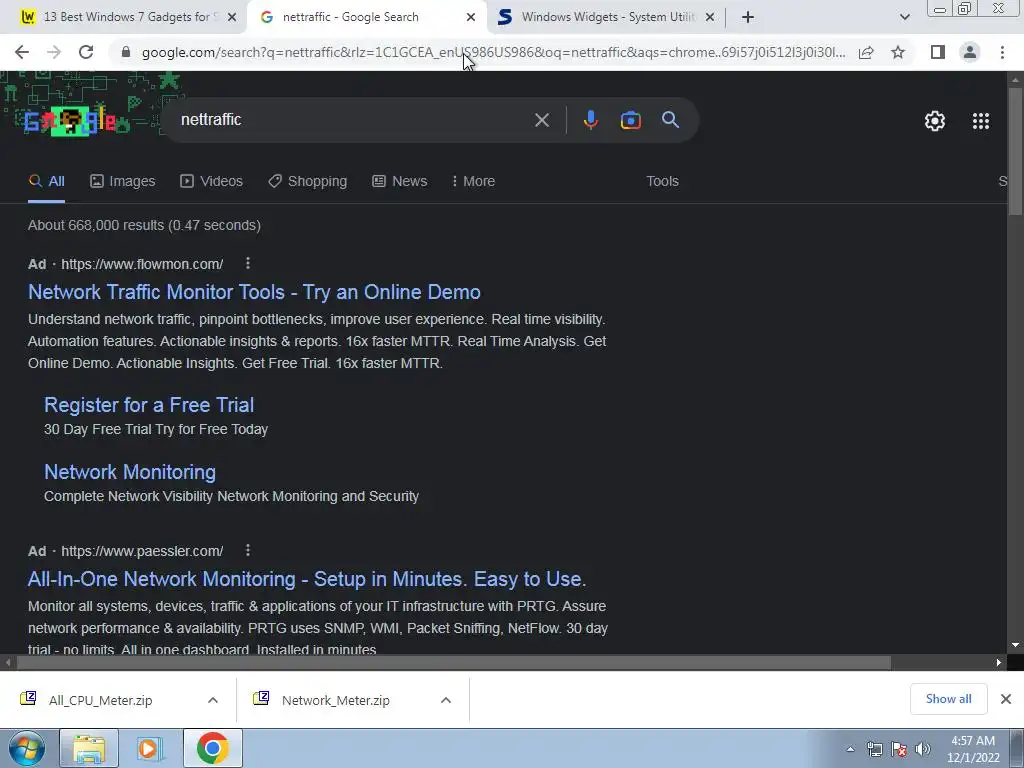Open Chrome profile avatar
The width and height of the screenshot is (1024, 768).
(970, 52)
